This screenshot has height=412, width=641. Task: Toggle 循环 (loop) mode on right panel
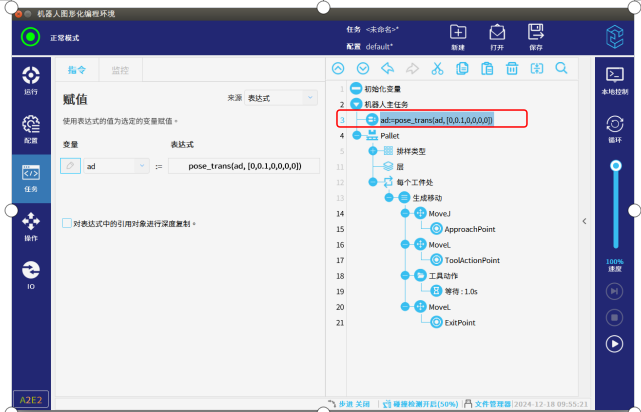point(615,129)
